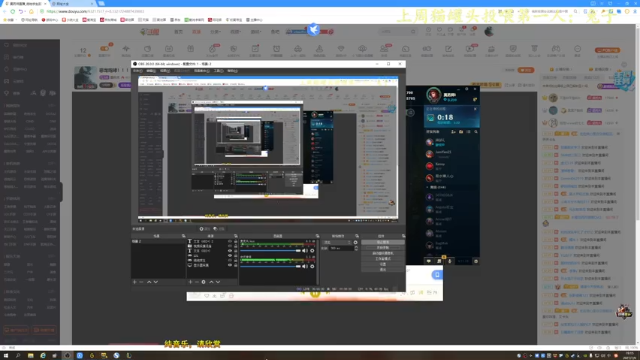Toggle visibility eye of first text source
The image size is (640, 360).
[x=230, y=242]
